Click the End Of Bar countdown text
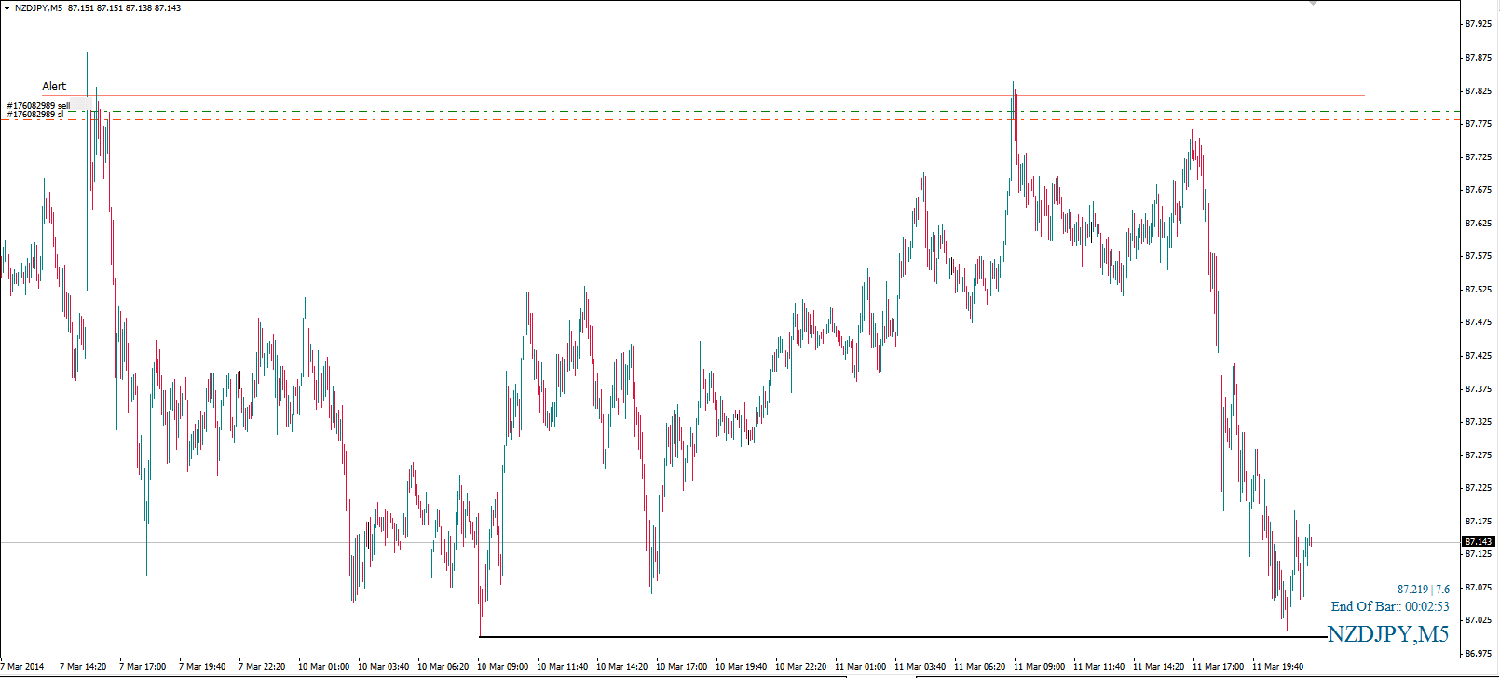 (x=1389, y=607)
